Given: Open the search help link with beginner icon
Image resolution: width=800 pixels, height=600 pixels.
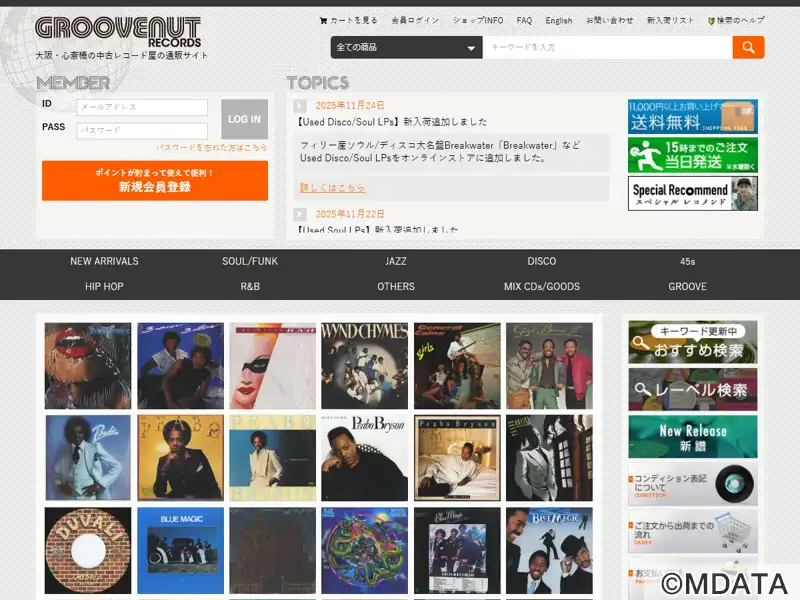Looking at the screenshot, I should pyautogui.click(x=736, y=20).
